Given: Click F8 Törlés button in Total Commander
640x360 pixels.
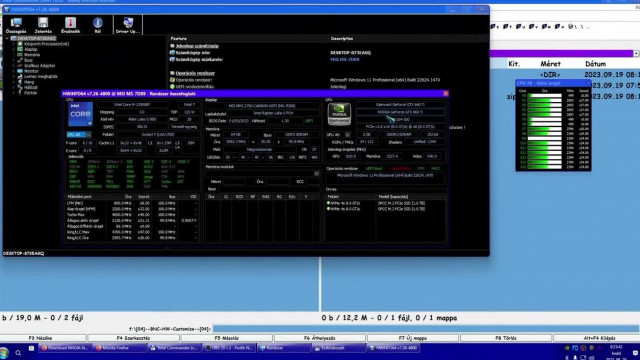Looking at the screenshot, I should point(506,338).
